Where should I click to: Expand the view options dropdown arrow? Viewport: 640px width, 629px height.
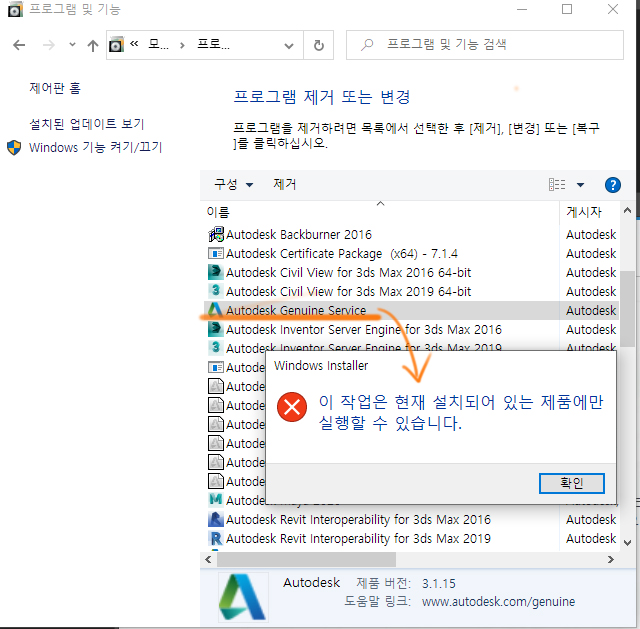(x=580, y=185)
